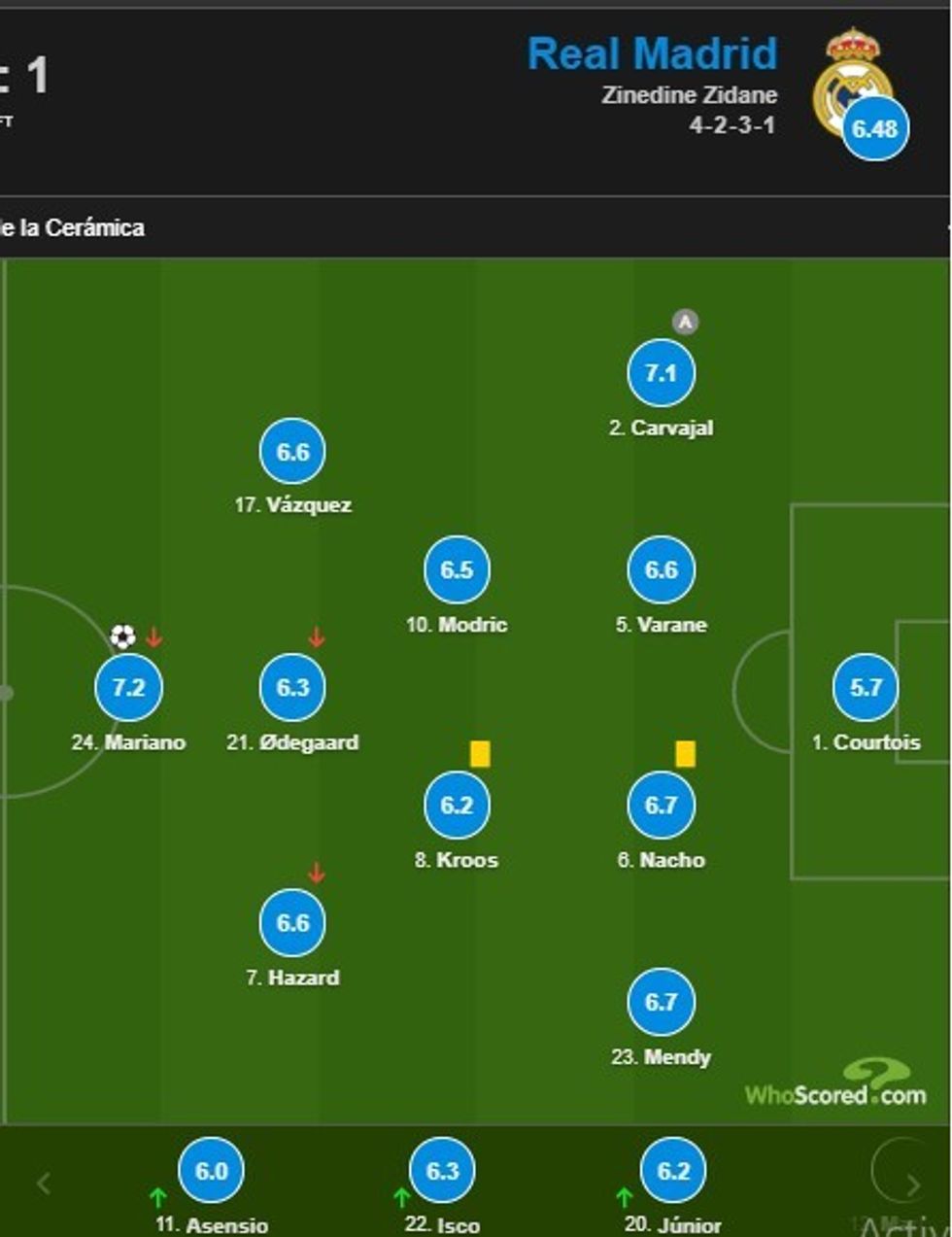Image resolution: width=952 pixels, height=1237 pixels.
Task: Click Nacho's yellow card icon
Action: coord(685,754)
